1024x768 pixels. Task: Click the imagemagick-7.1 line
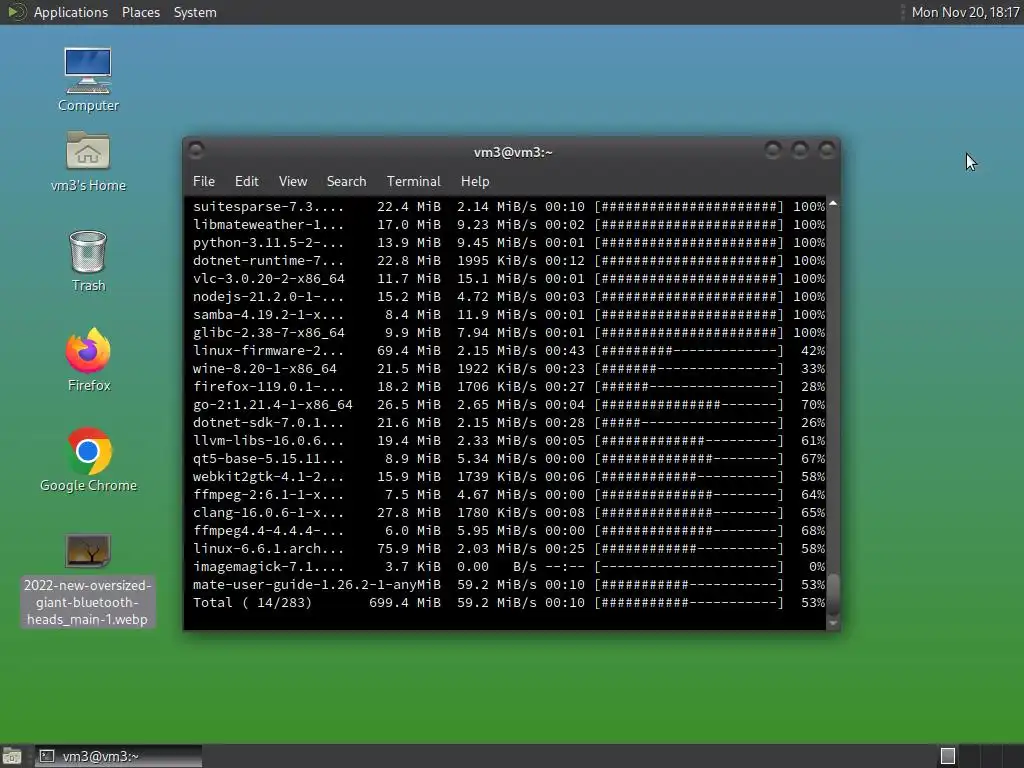[x=509, y=566]
